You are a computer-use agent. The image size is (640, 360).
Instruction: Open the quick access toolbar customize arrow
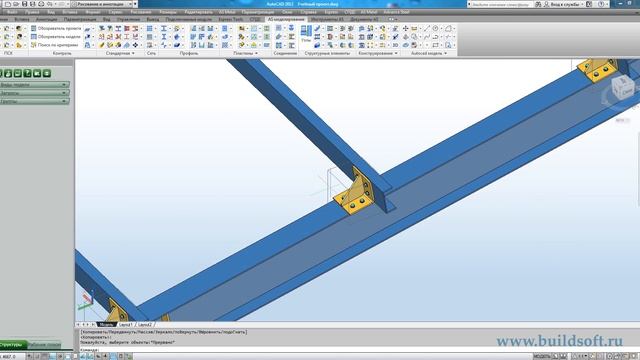[136, 4]
